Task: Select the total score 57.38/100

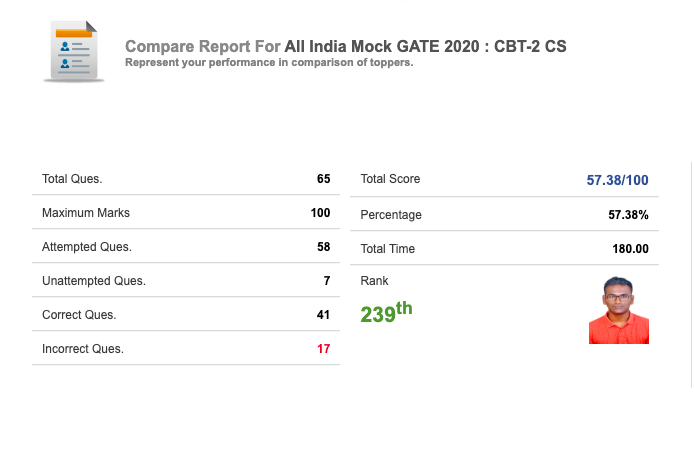Action: [617, 180]
